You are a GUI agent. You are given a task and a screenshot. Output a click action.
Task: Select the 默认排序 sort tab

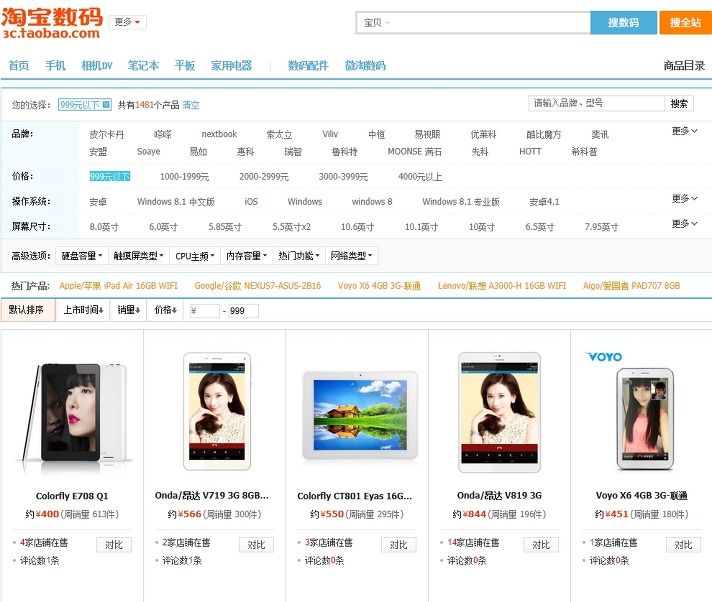(x=26, y=310)
